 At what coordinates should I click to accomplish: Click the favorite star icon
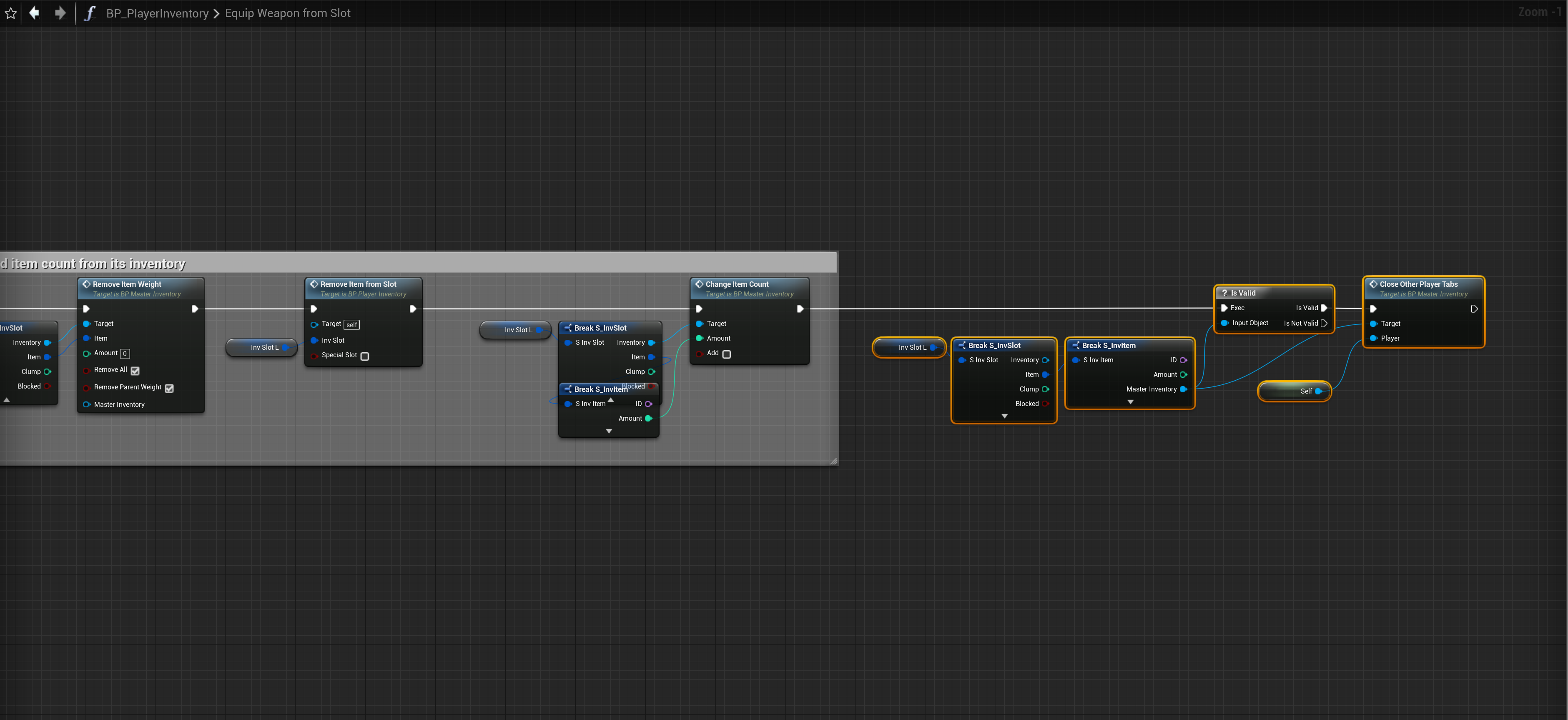pos(10,13)
